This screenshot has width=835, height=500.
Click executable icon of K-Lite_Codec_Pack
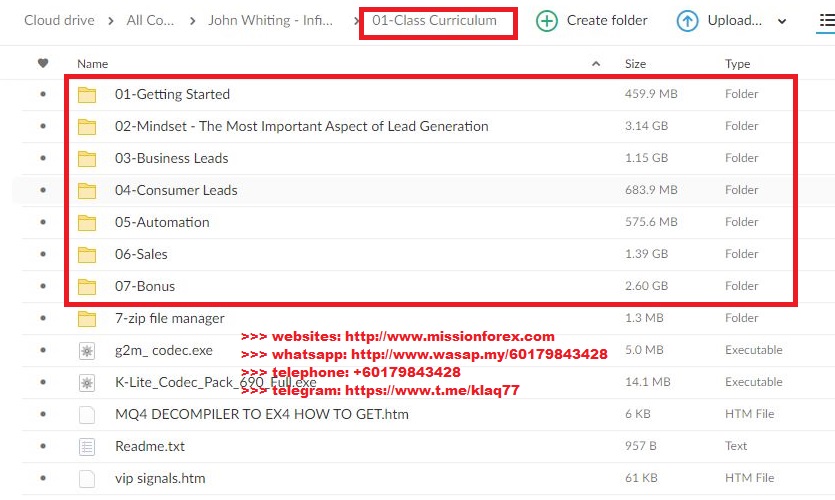pyautogui.click(x=87, y=383)
